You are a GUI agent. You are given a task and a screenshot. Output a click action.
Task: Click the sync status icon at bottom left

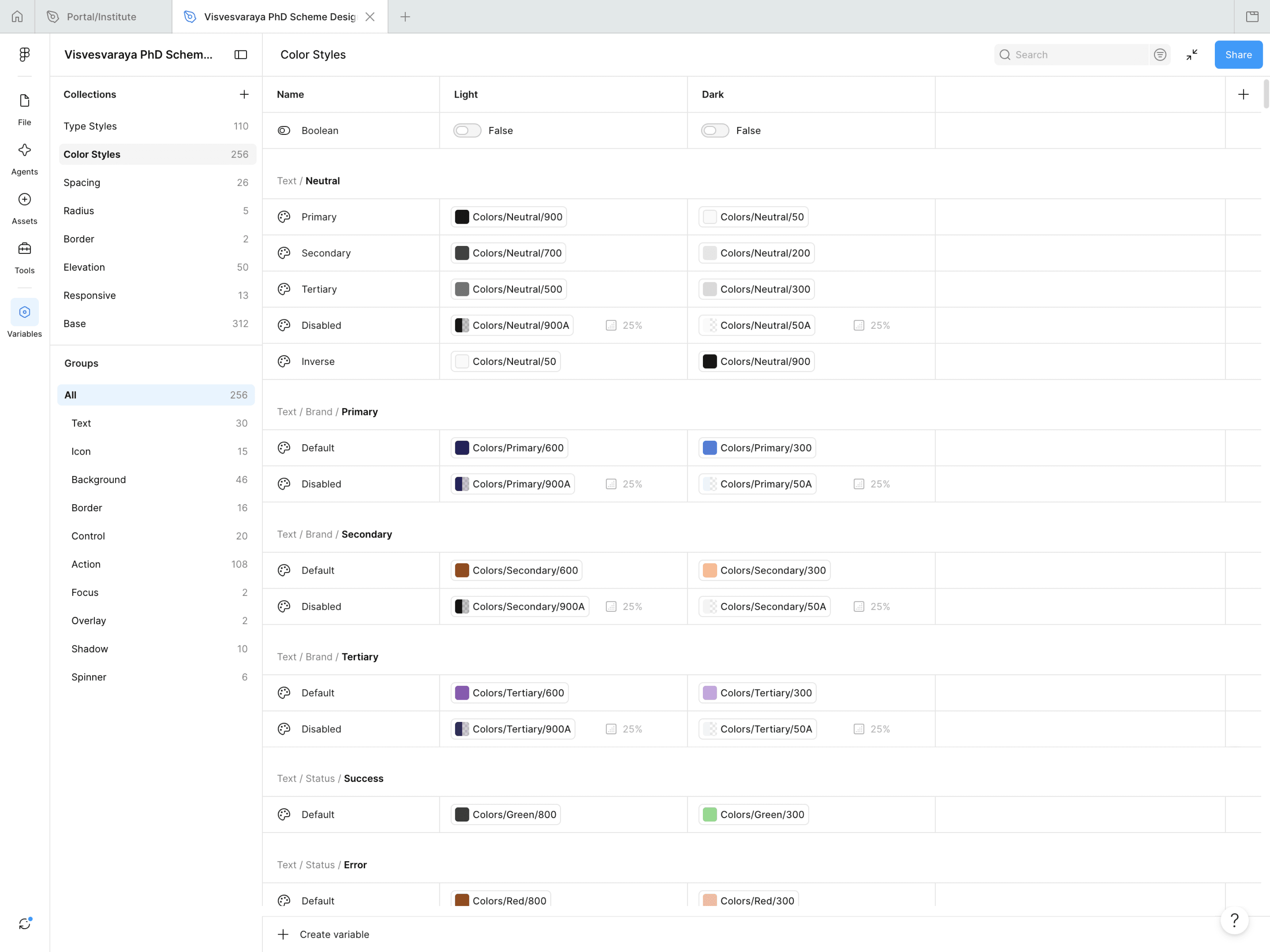[x=24, y=924]
